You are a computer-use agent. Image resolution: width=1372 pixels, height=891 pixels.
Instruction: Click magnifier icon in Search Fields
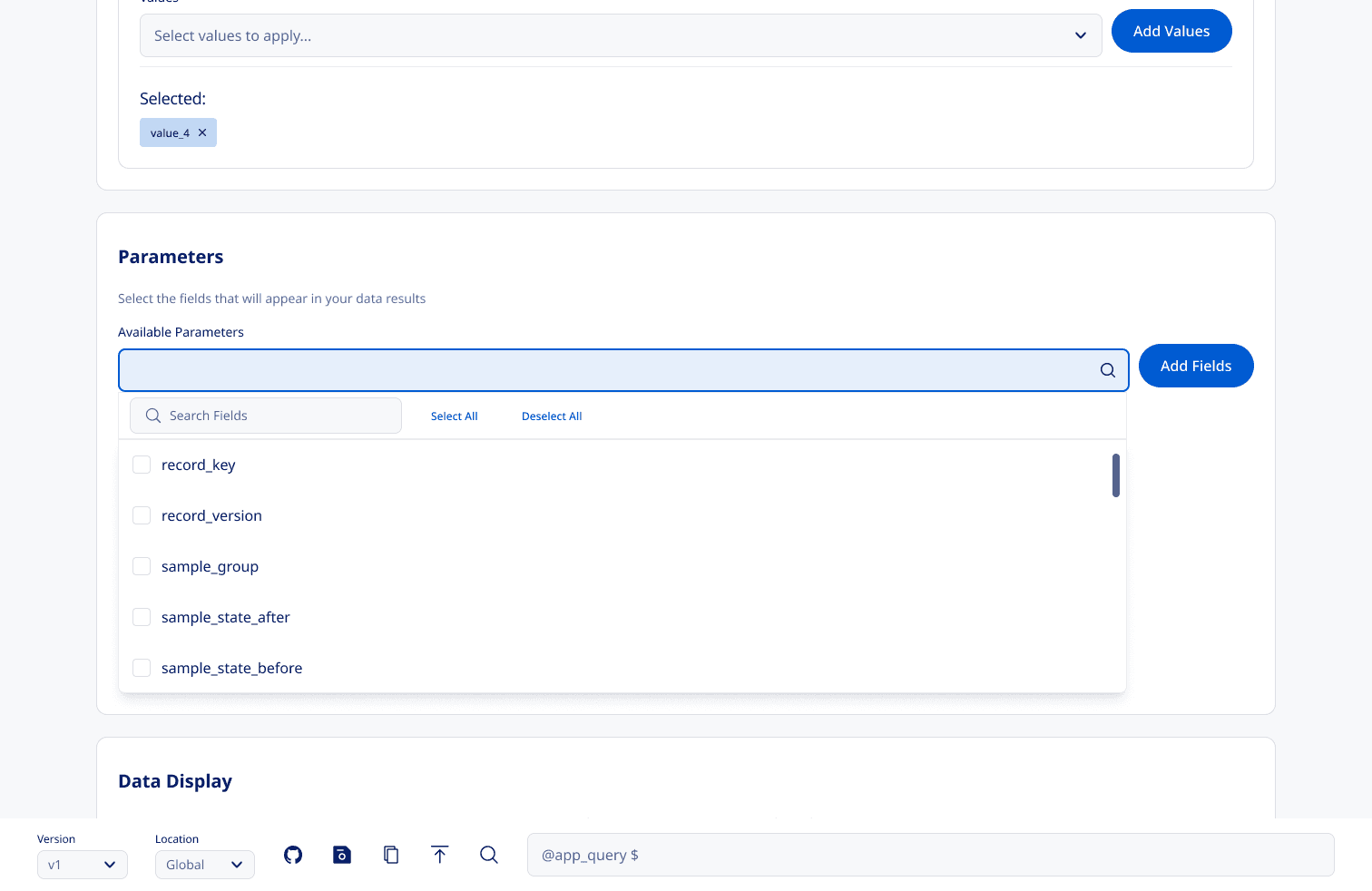pos(153,416)
